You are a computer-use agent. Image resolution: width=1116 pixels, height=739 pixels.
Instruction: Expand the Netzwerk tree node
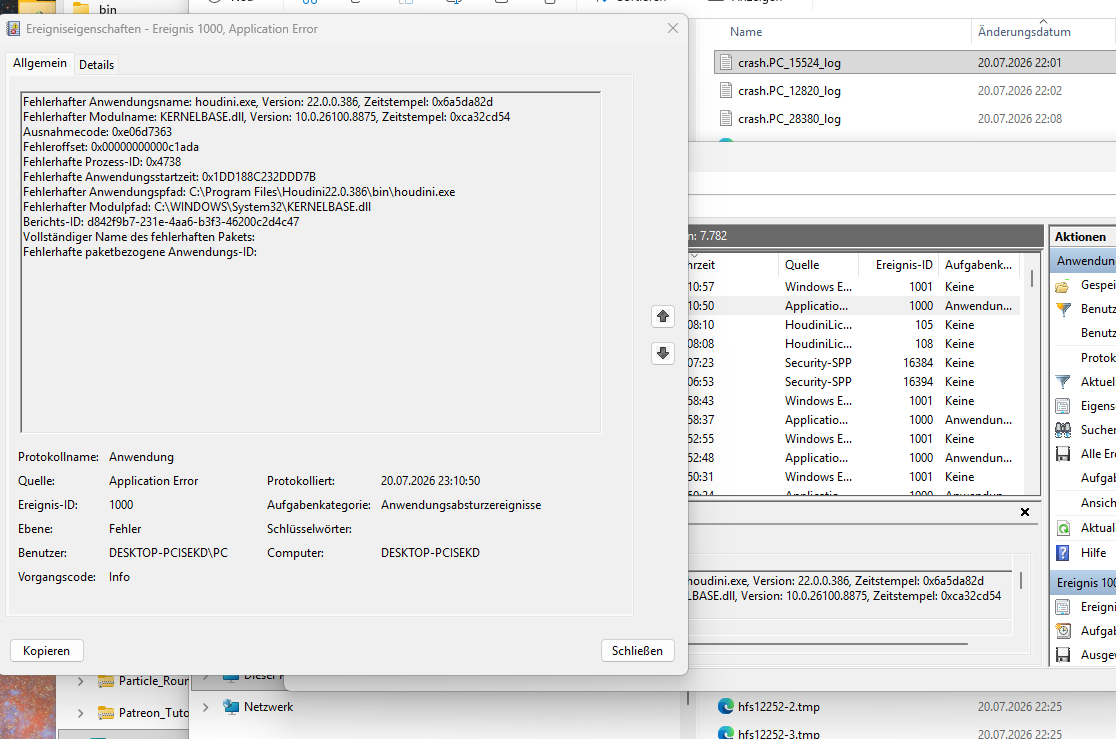tap(206, 707)
